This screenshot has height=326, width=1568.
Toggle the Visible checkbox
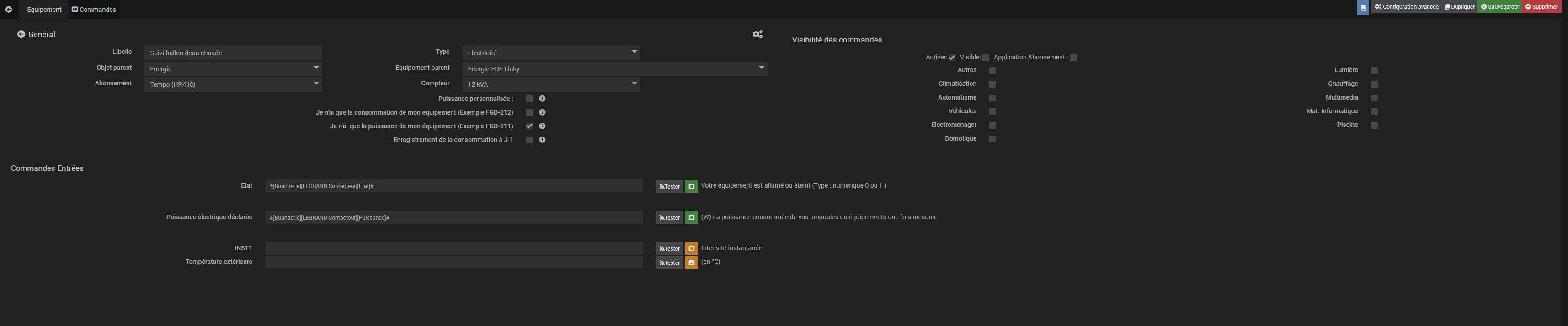point(986,58)
